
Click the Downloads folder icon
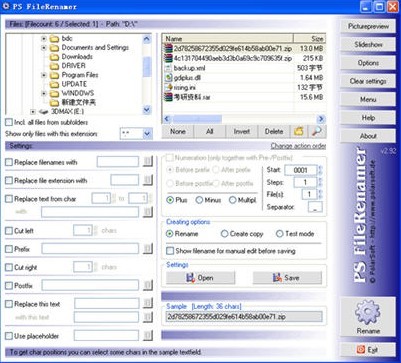54,57
